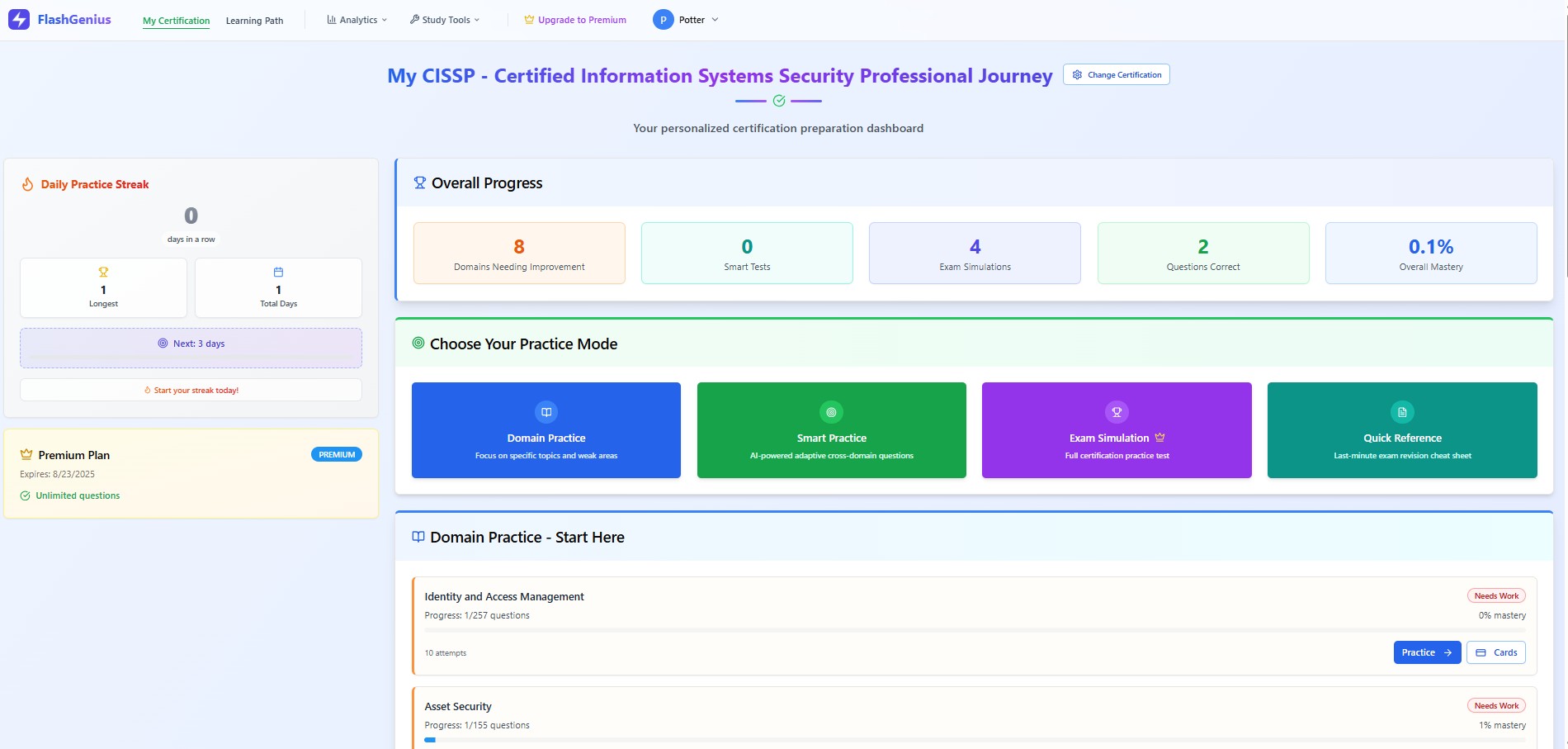The image size is (1568, 749).
Task: Click the Change Certification button
Action: (1116, 74)
